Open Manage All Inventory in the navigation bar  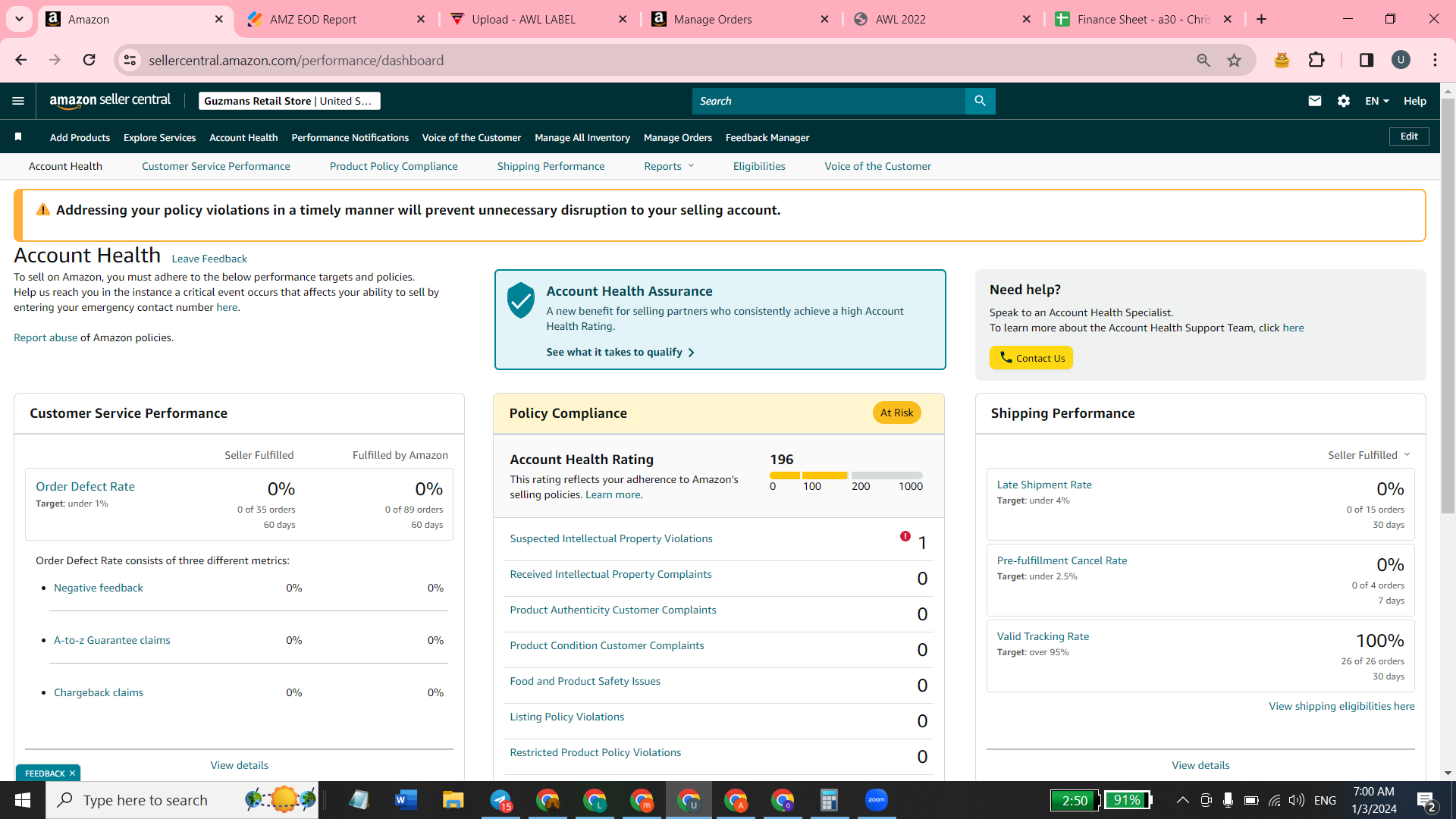coord(582,137)
